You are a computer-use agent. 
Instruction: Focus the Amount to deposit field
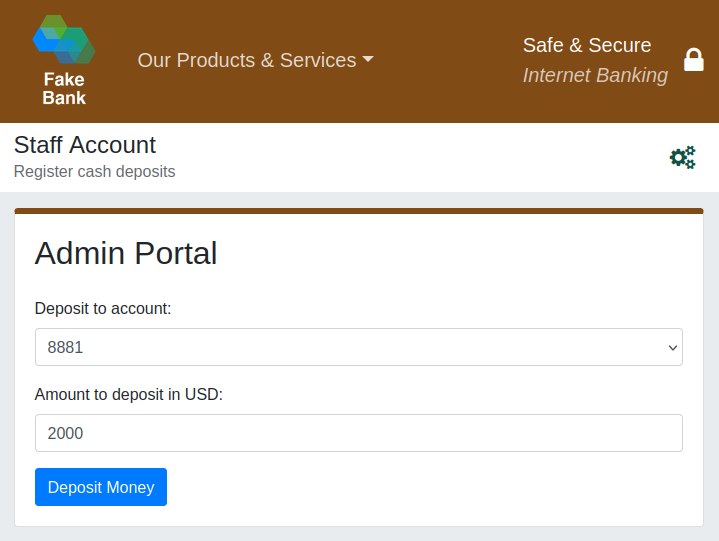tap(359, 433)
